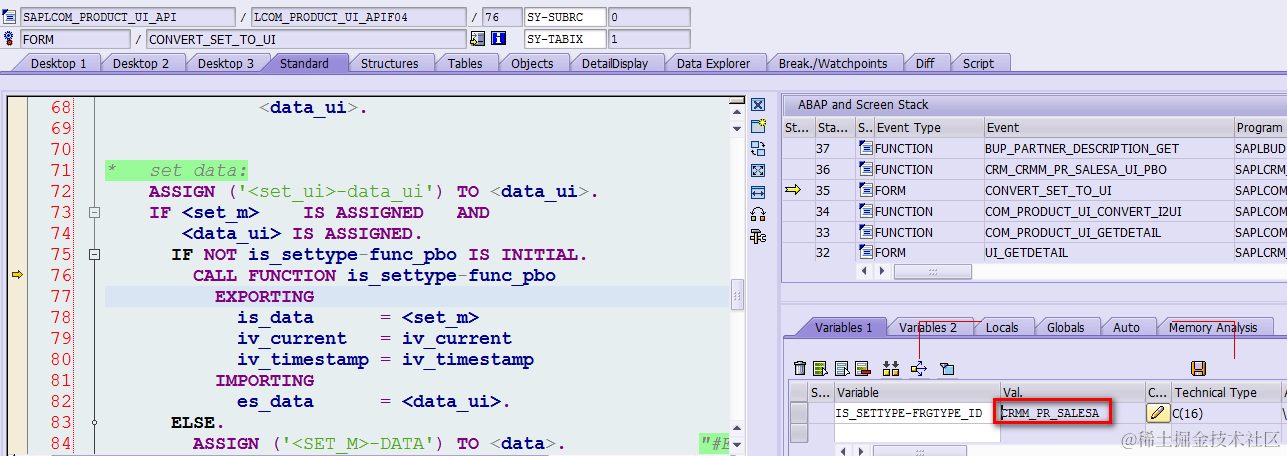This screenshot has height=456, width=1287.
Task: Click the full-screen expand side icon
Action: [758, 170]
